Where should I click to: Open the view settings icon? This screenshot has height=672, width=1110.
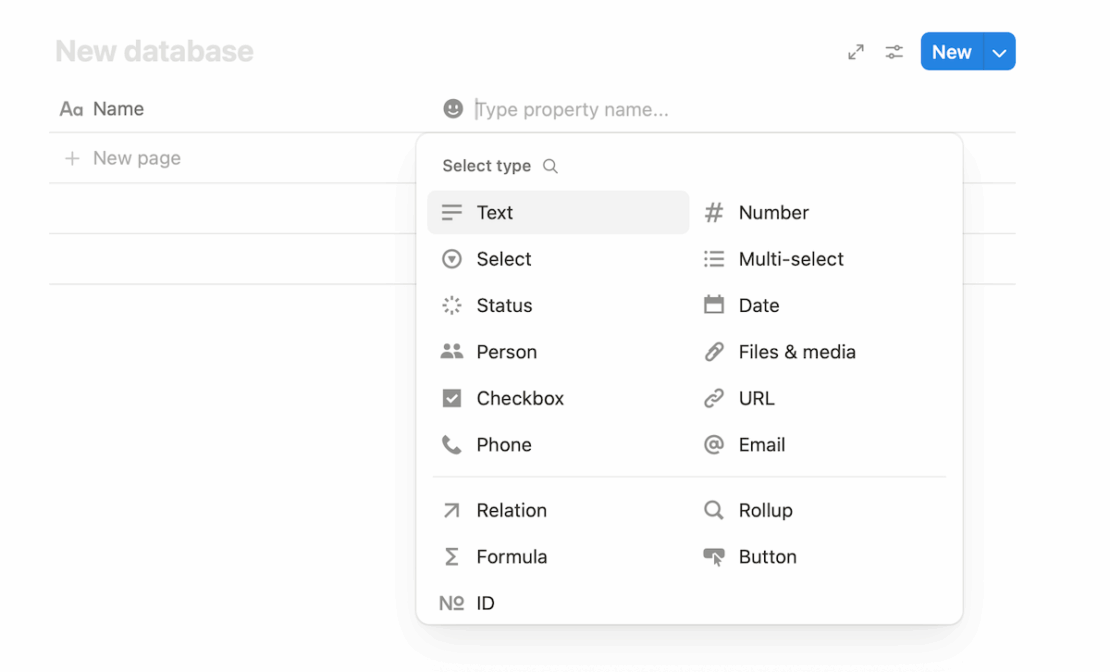[893, 51]
